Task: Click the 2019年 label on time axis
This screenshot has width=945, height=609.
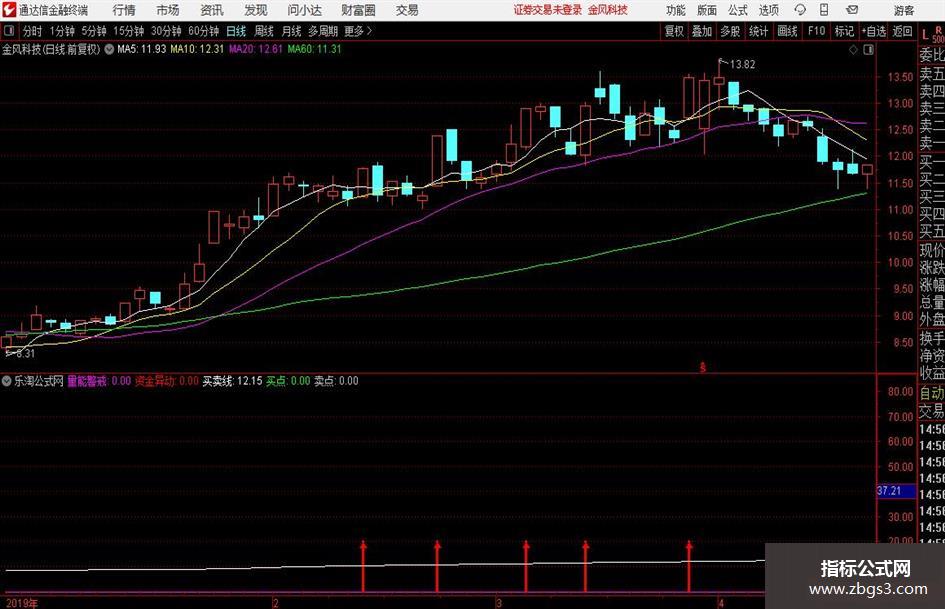Action: 21,603
